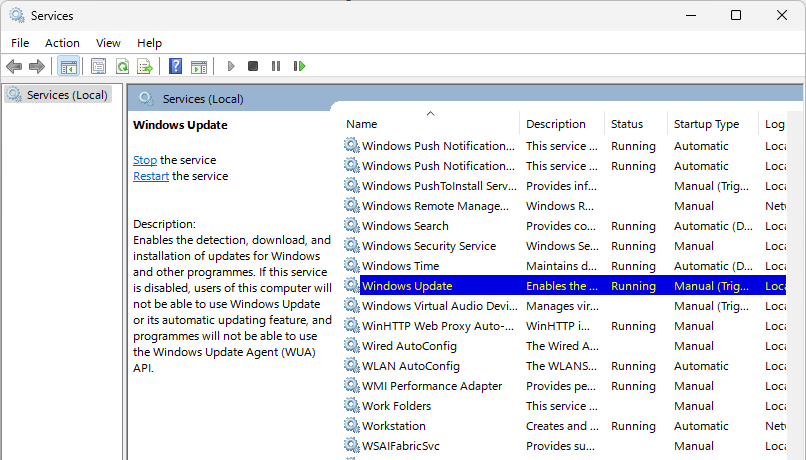Open the File menu
The width and height of the screenshot is (806, 460).
[x=20, y=43]
